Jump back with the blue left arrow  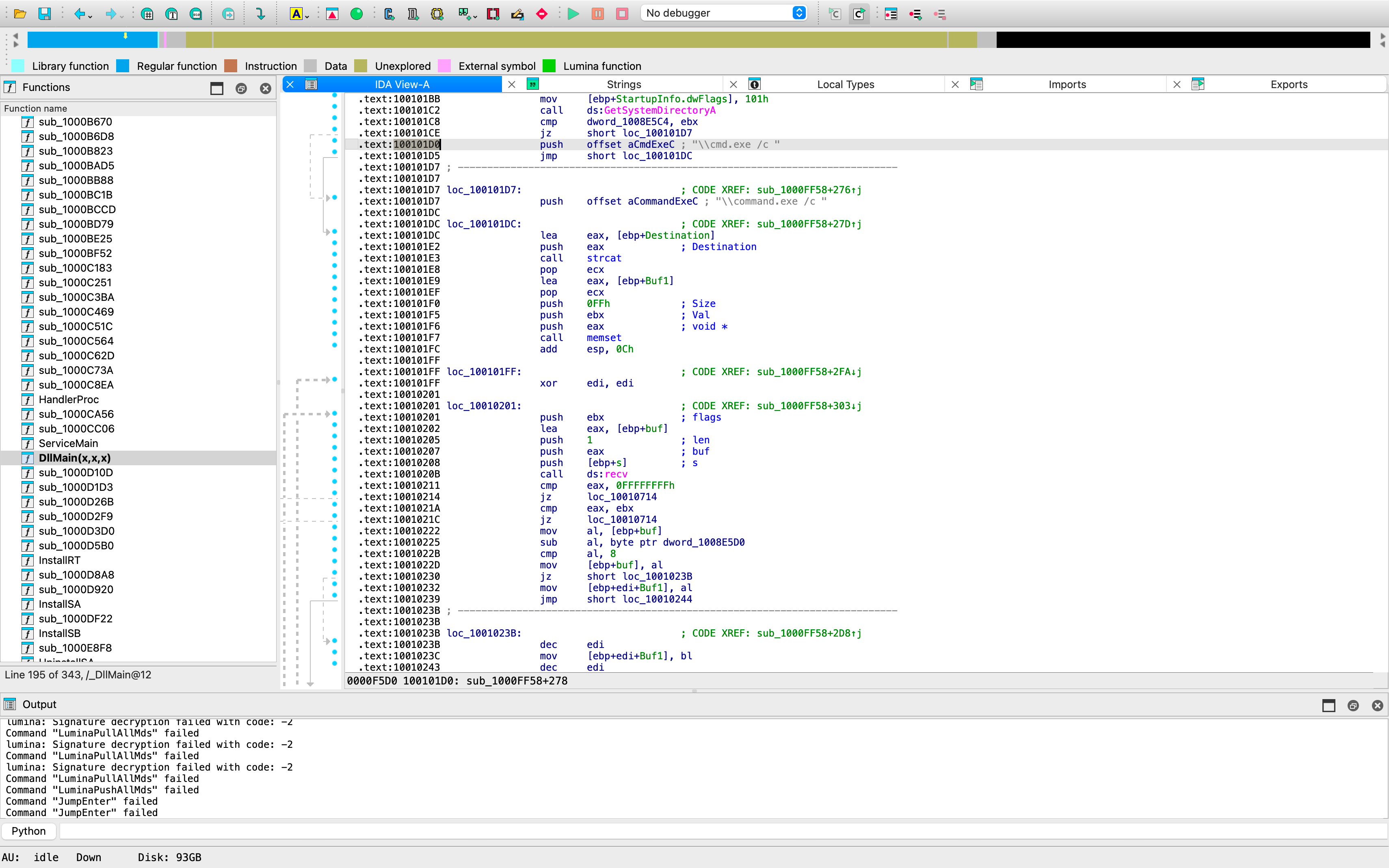[x=80, y=14]
